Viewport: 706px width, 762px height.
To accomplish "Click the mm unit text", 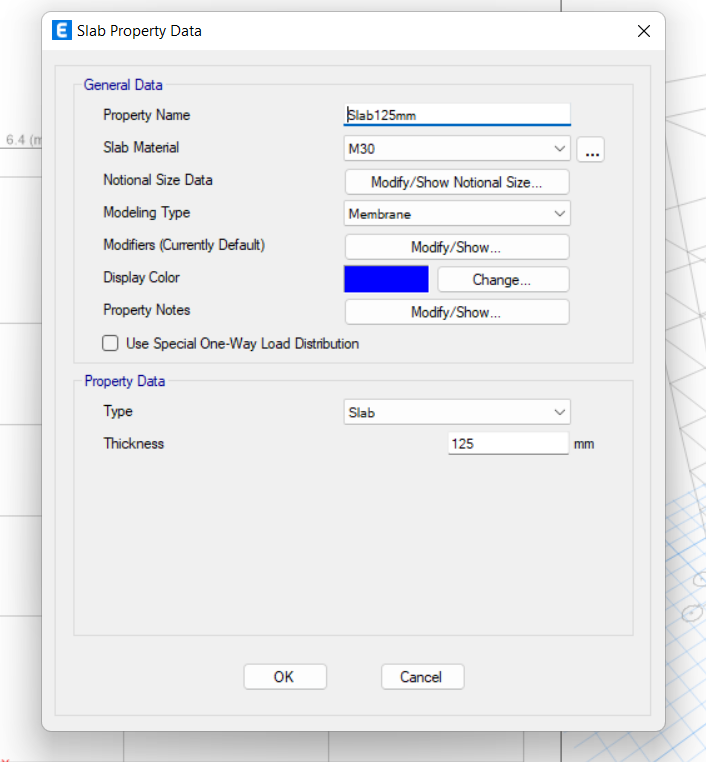I will coord(584,444).
